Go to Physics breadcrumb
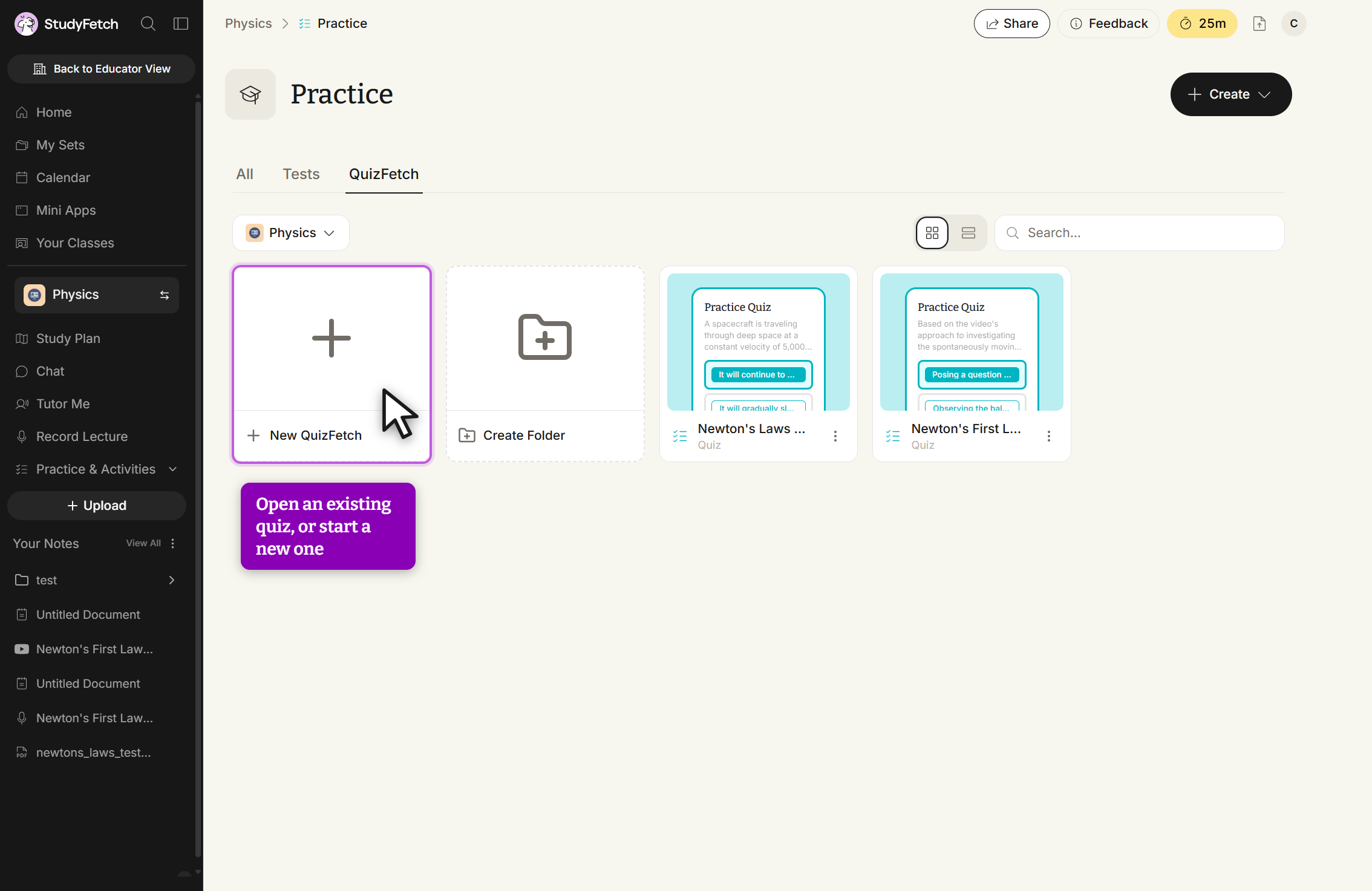The height and width of the screenshot is (891, 1372). pos(249,24)
